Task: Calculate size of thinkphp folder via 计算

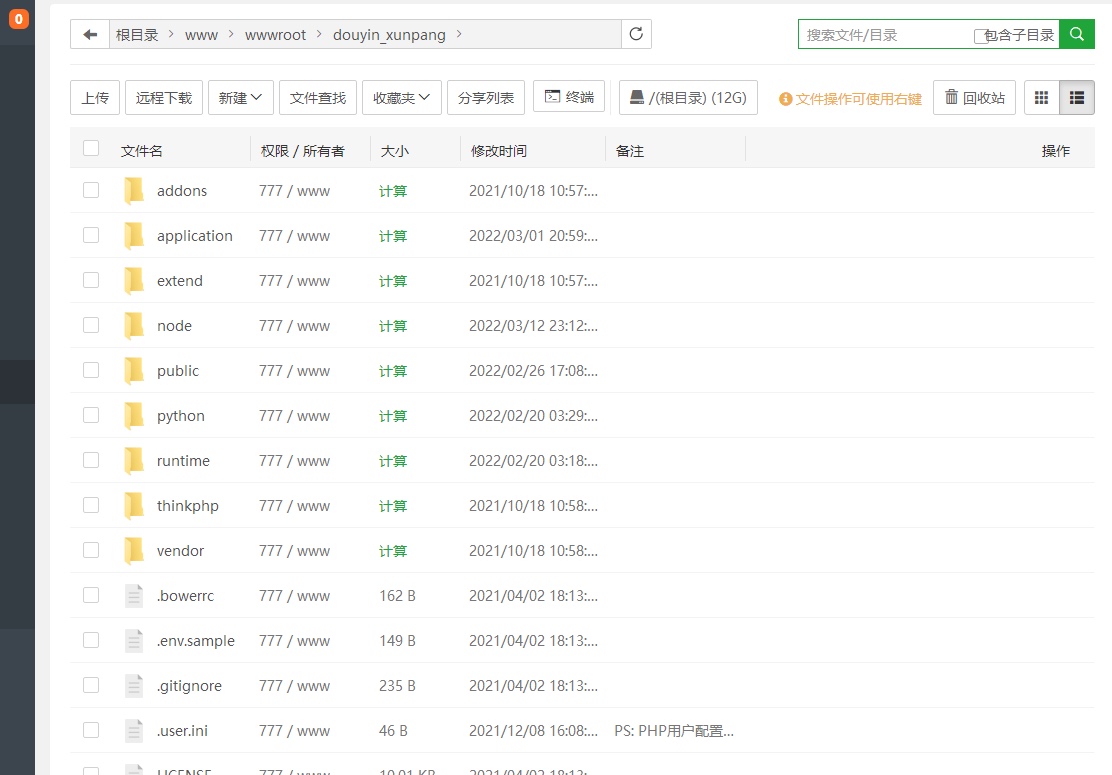Action: pyautogui.click(x=393, y=506)
